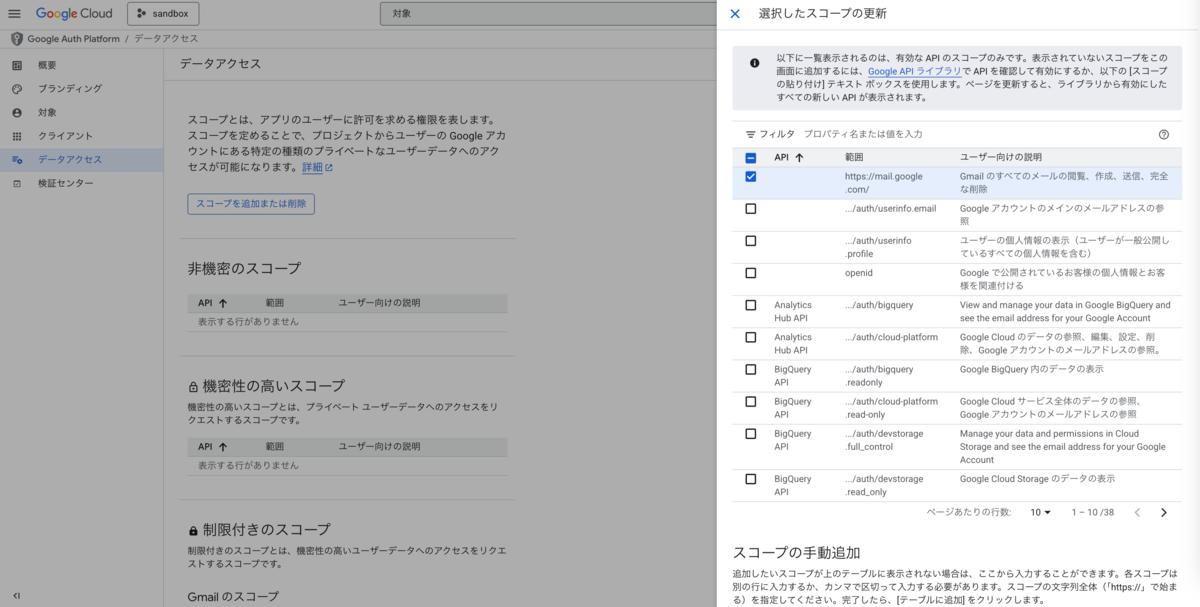Screen dimensions: 1200x607
Task: Select クライアント in the sidebar
Action: pos(65,136)
